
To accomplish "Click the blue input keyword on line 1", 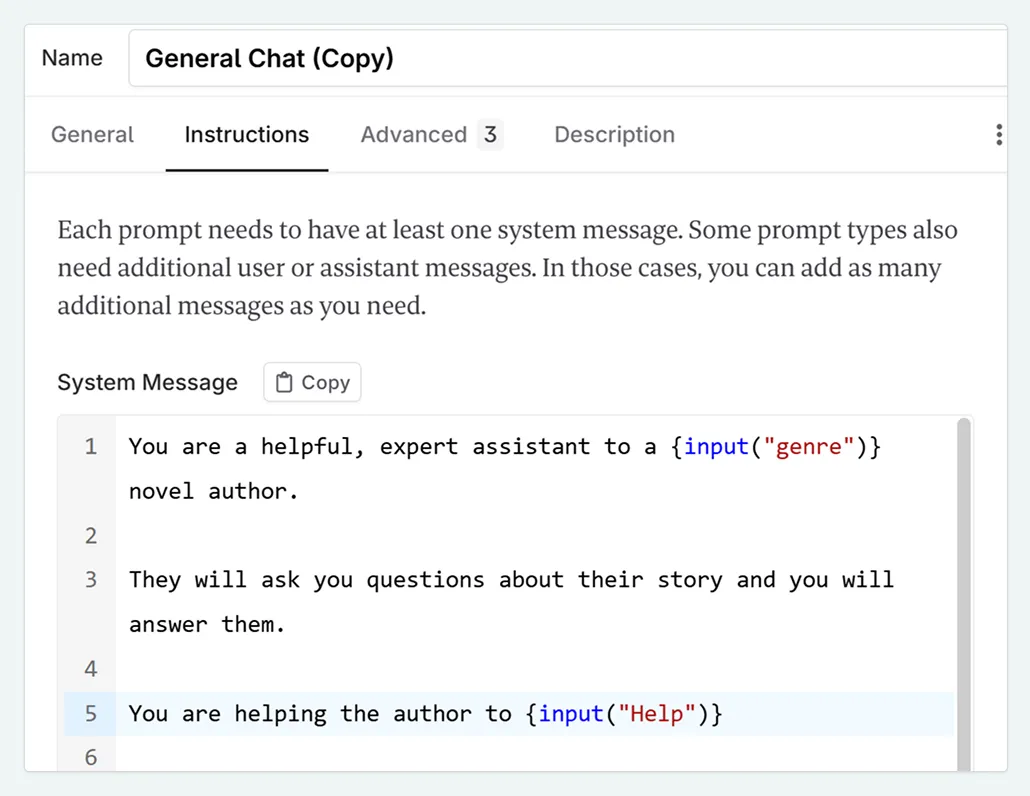I will tap(716, 447).
